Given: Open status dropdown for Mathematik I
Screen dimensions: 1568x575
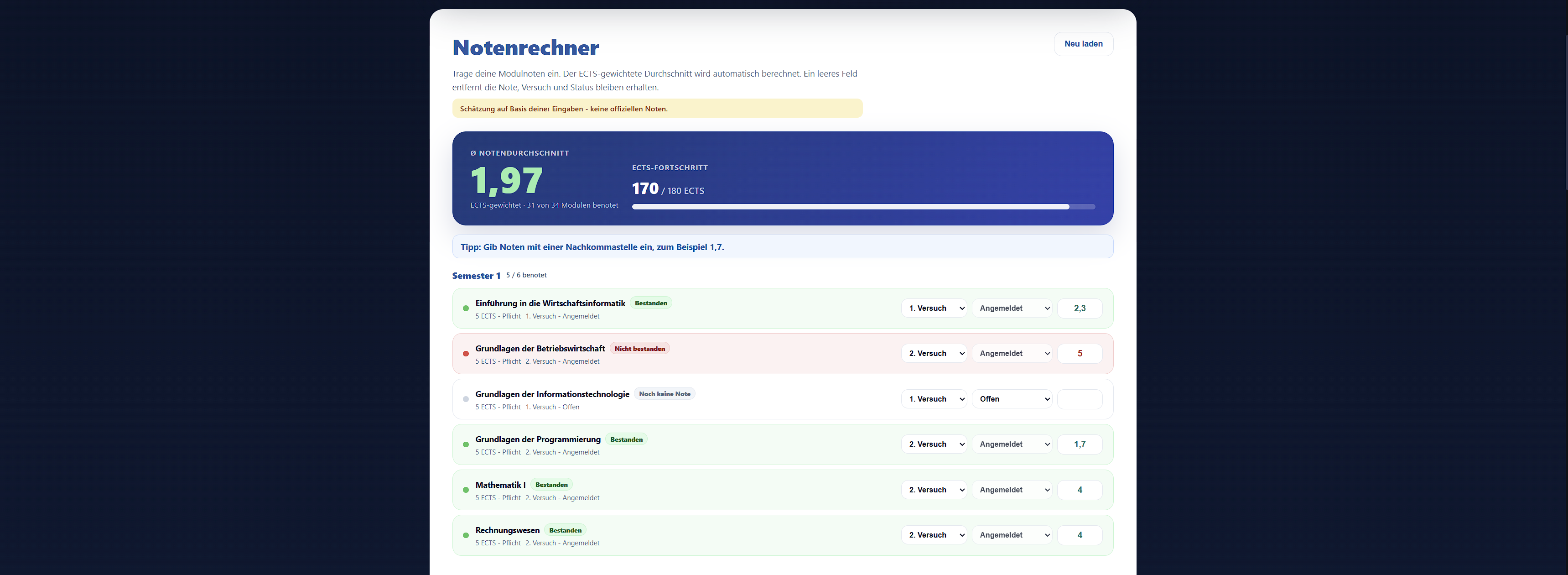Looking at the screenshot, I should click(1012, 490).
